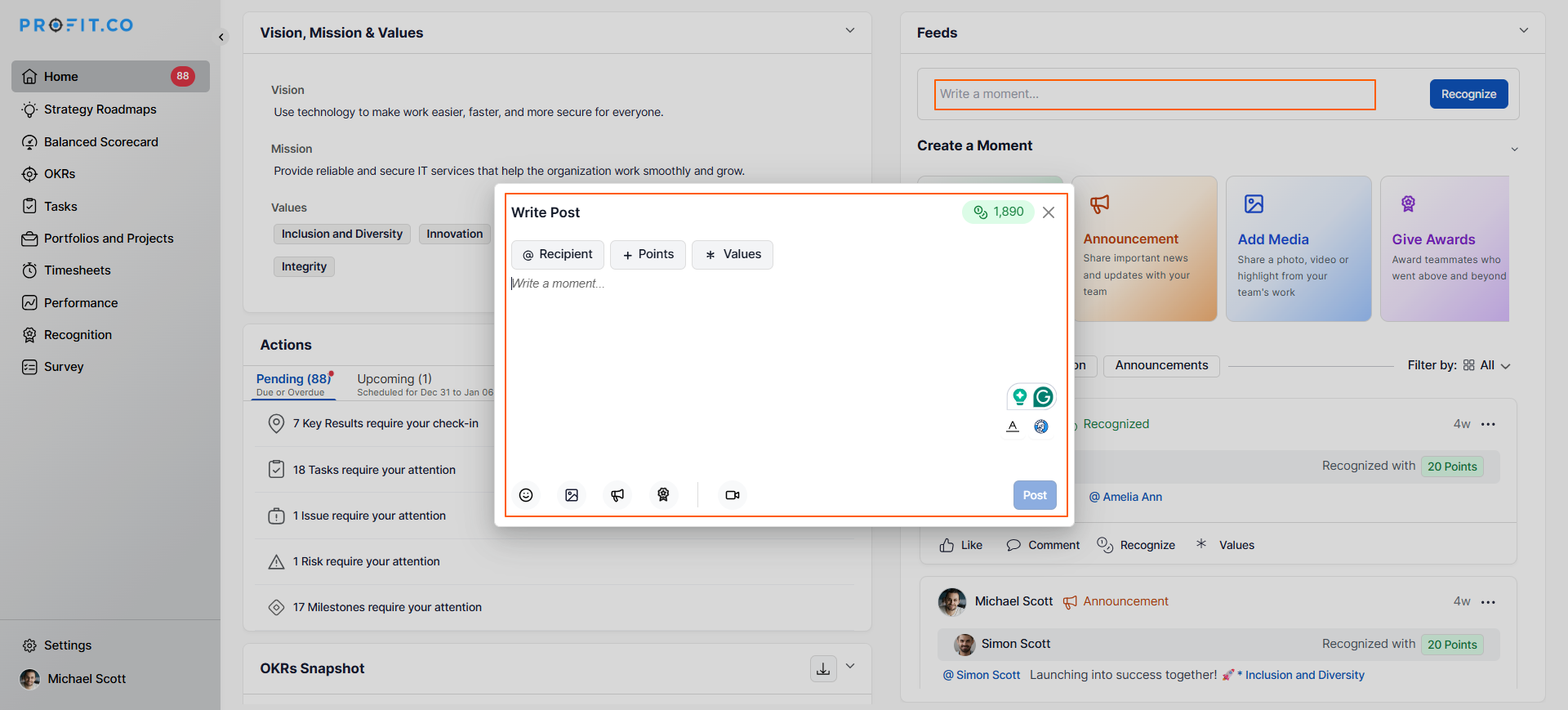Expand the OKRs Snapshot panel chevron
1568x710 pixels.
pos(850,666)
